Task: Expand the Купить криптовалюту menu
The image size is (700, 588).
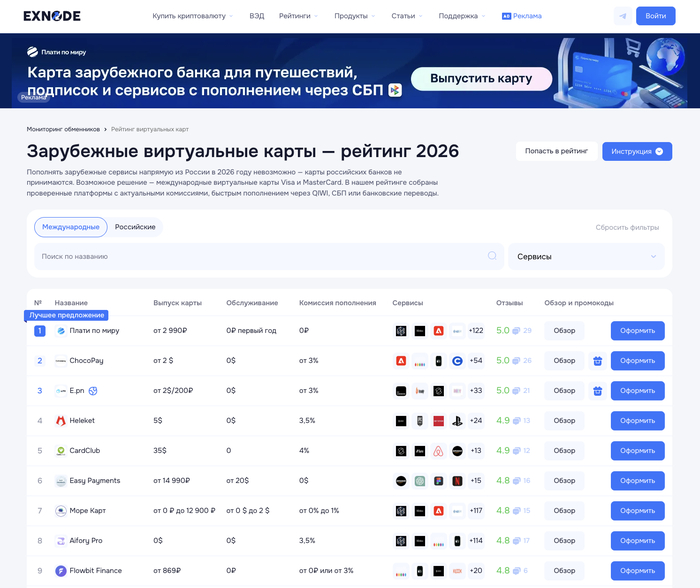Action: [192, 17]
